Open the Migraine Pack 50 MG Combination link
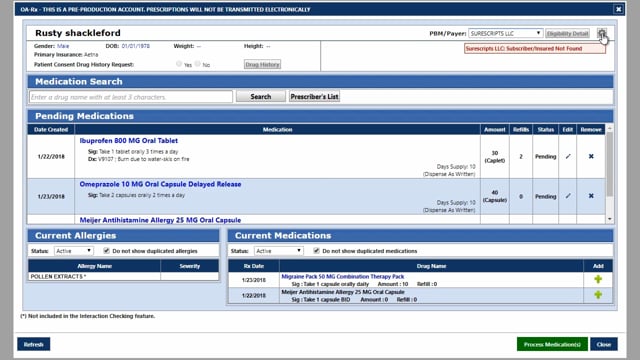This screenshot has height=360, width=640. [x=342, y=276]
